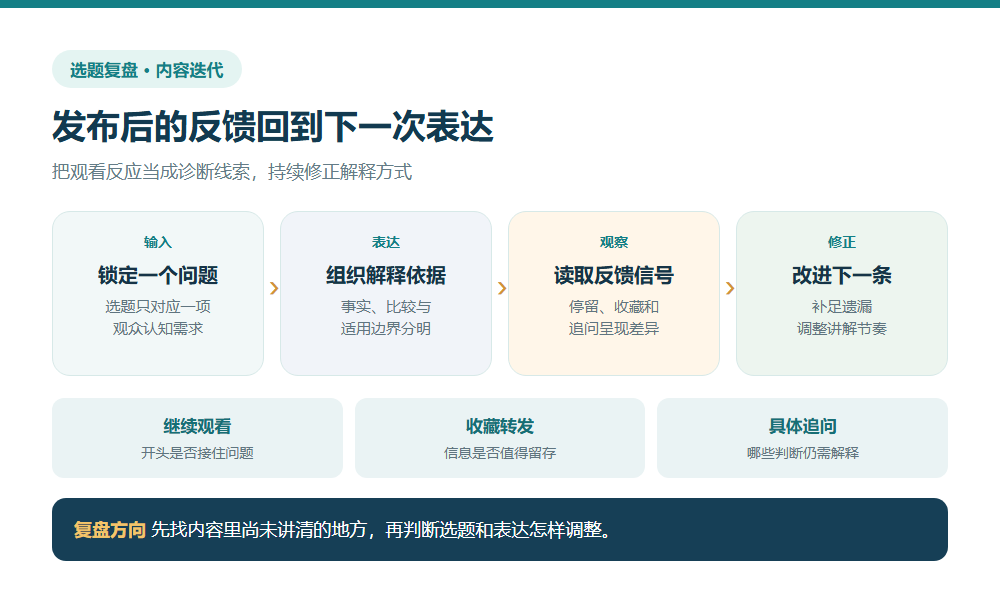Select the 改进下一条 step card
Image resolution: width=1000 pixels, height=601 pixels.
pos(842,293)
